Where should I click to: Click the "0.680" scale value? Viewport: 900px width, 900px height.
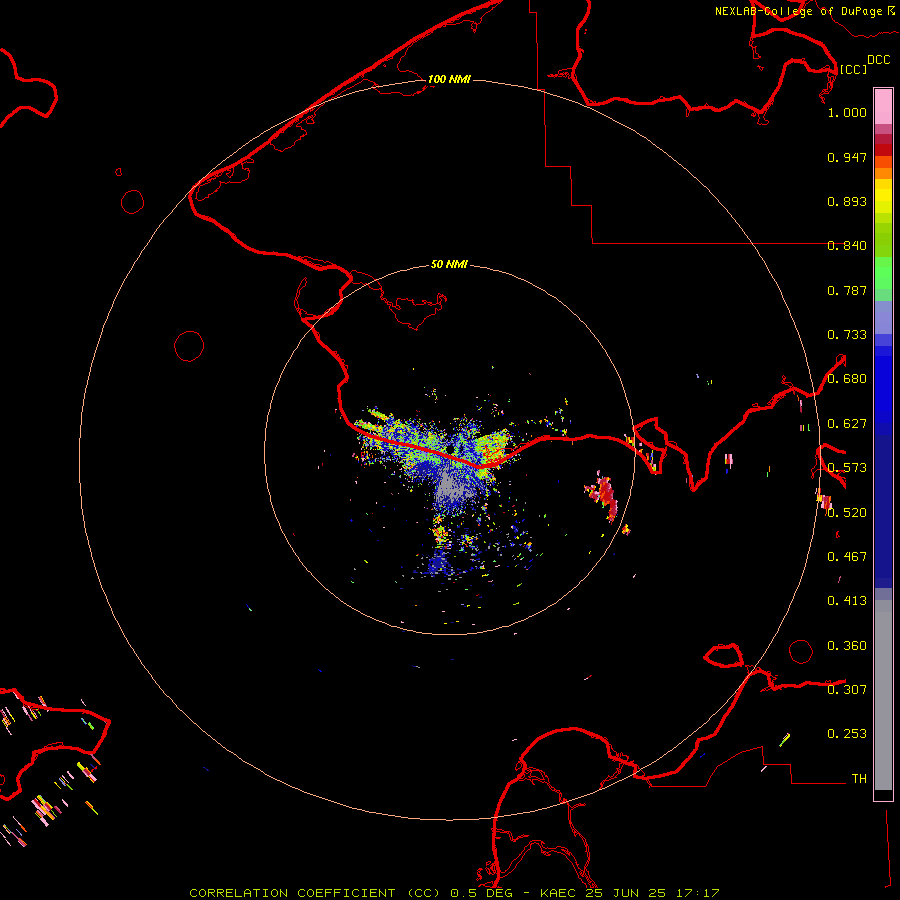point(847,379)
